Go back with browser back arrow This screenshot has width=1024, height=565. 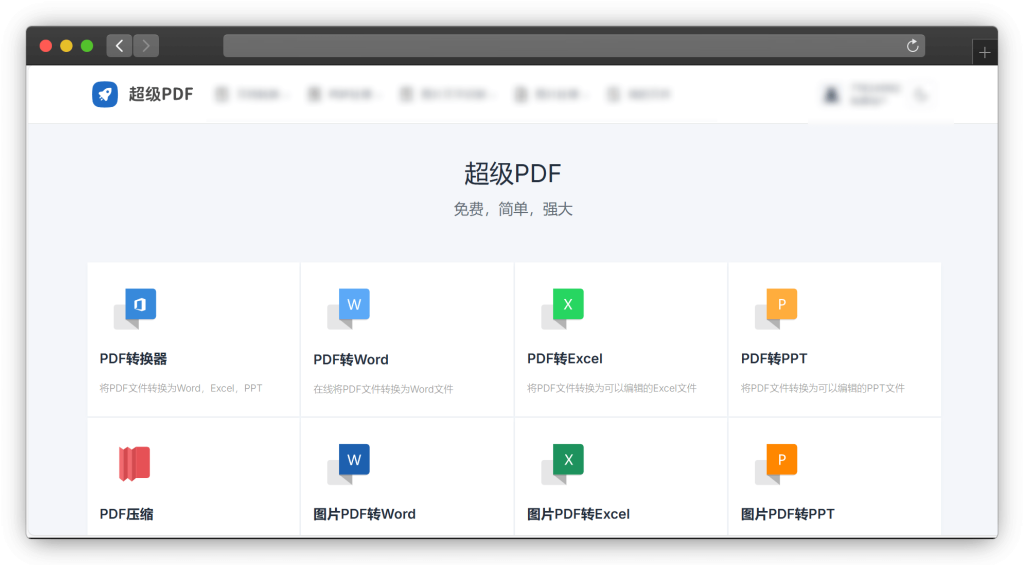[x=120, y=46]
